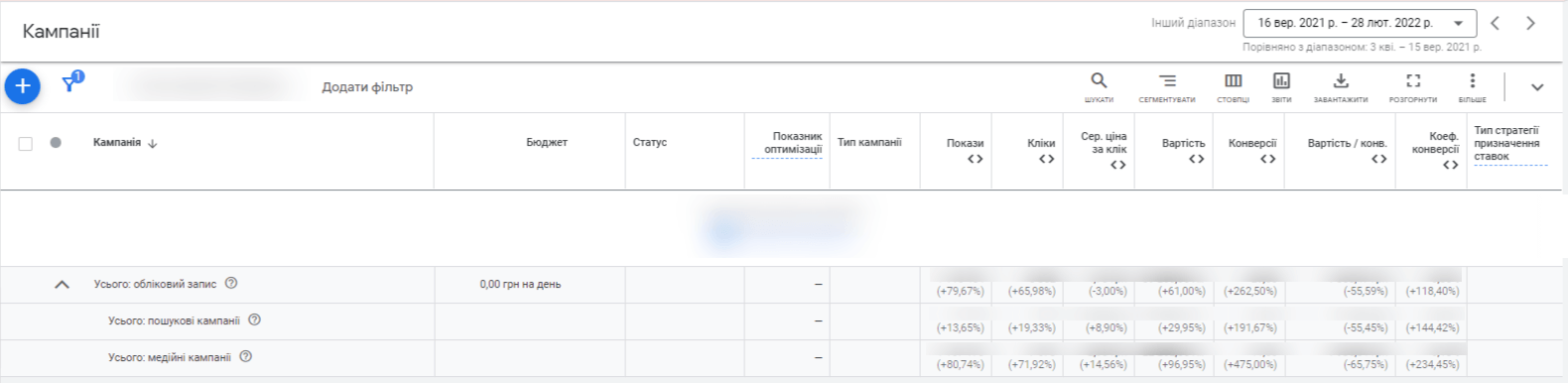Open the search (Шукати) magnifier tool
This screenshot has height=383, width=1568.
pyautogui.click(x=1099, y=86)
